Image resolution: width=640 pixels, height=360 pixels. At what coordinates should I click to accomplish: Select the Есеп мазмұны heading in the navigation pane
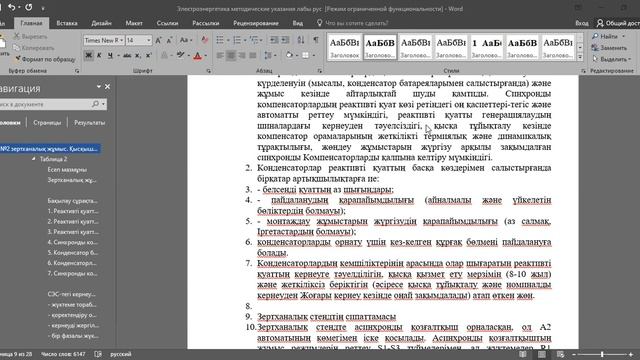point(67,169)
